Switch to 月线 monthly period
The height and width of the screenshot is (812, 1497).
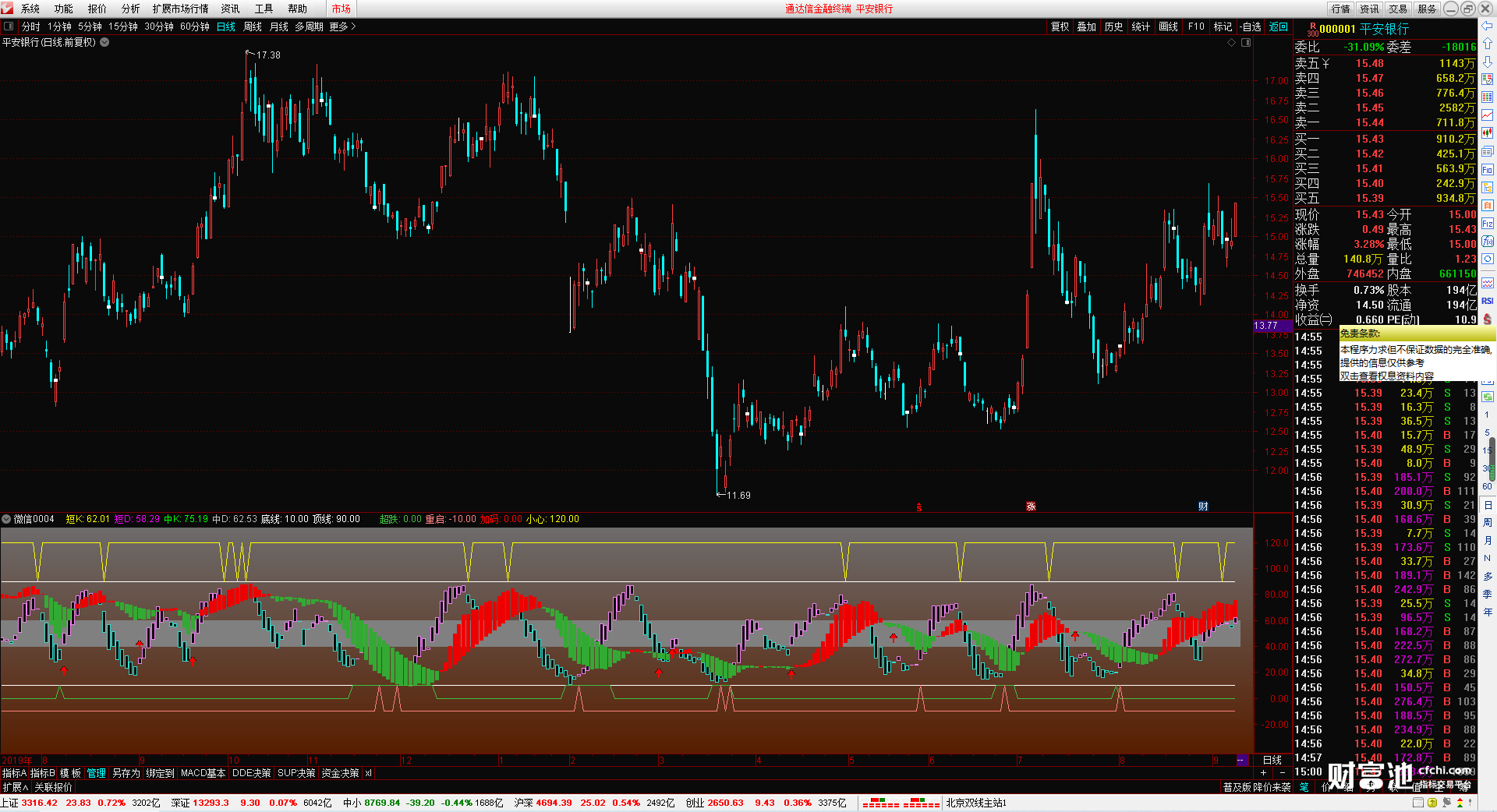point(279,26)
